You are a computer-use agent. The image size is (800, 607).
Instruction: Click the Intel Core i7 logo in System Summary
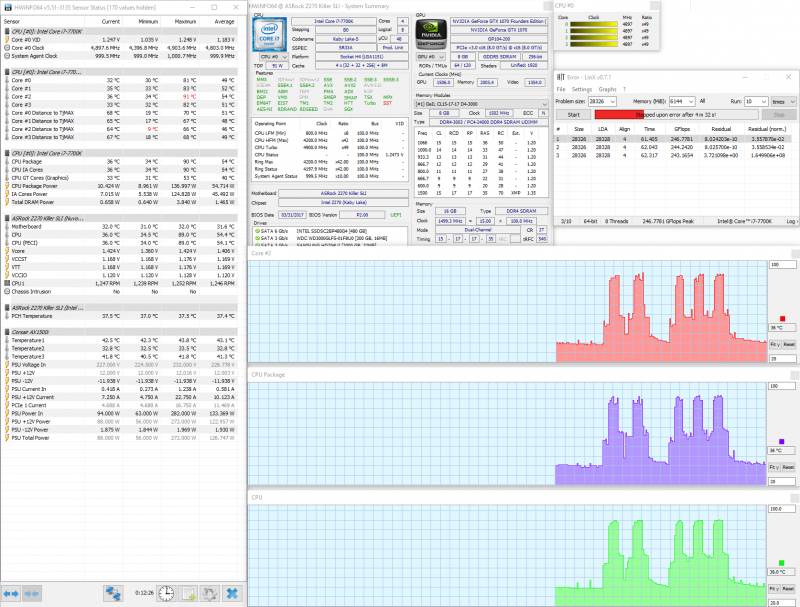coord(269,35)
